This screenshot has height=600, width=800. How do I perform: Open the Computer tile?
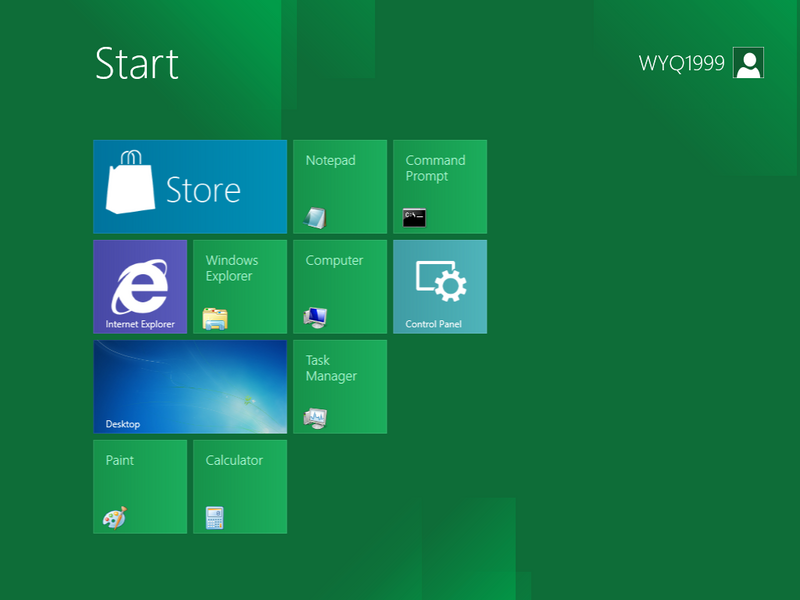[x=340, y=287]
